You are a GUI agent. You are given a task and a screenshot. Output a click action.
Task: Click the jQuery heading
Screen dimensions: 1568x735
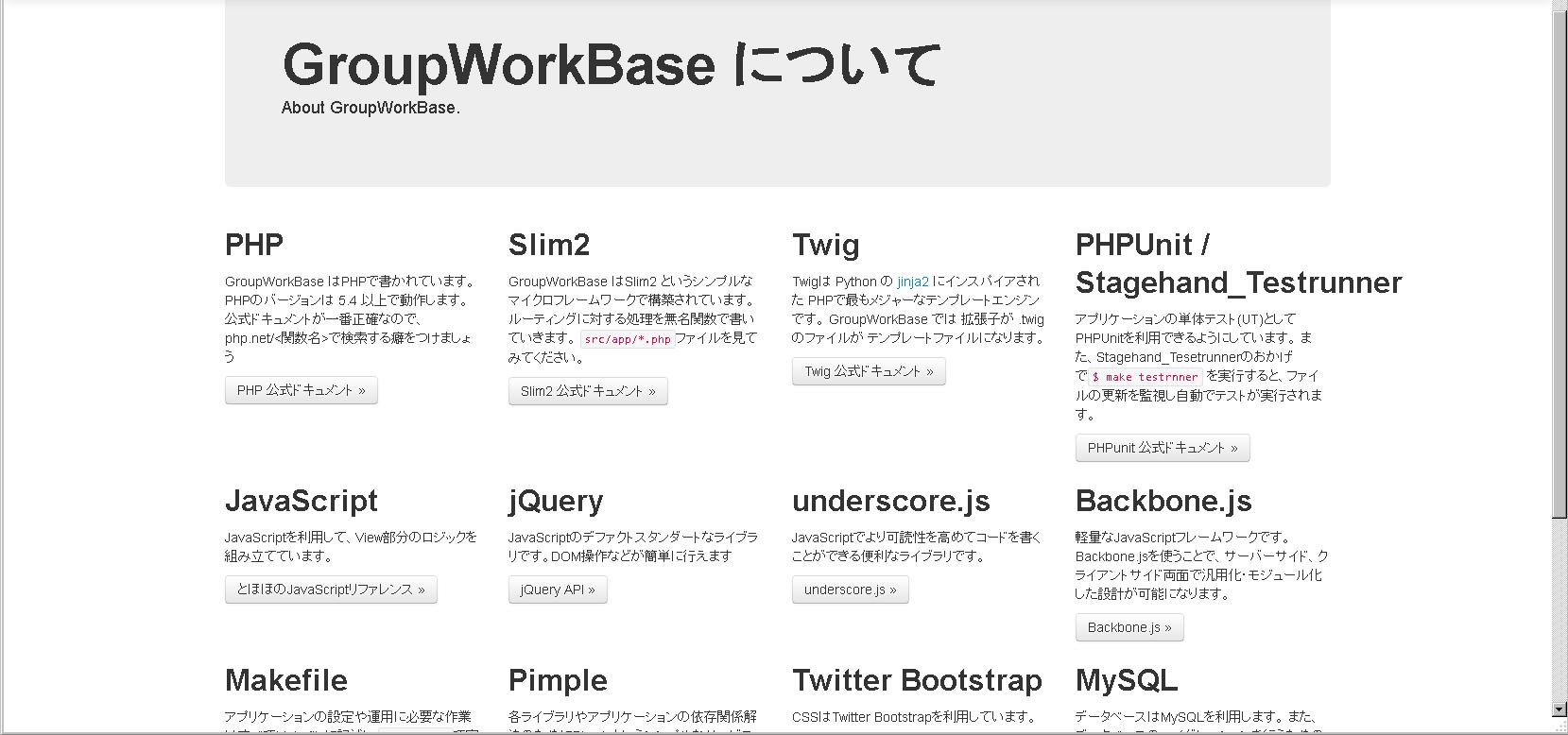click(x=556, y=501)
